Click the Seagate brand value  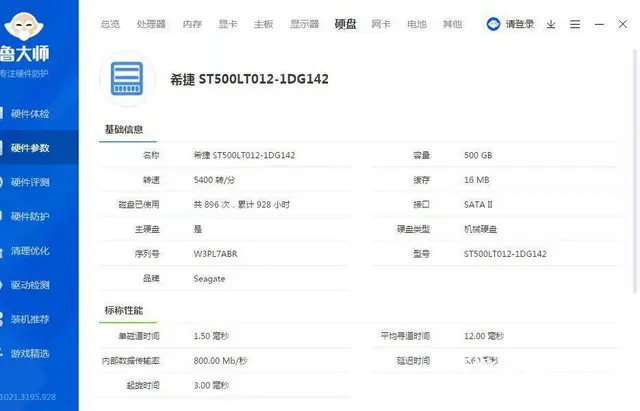point(209,279)
